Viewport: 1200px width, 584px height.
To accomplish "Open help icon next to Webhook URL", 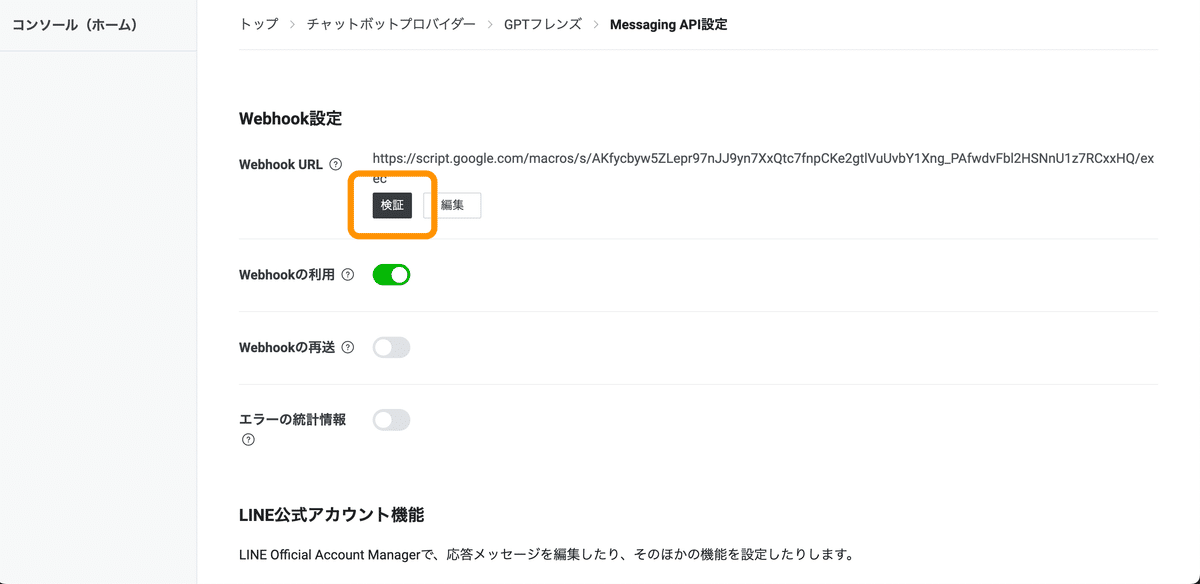I will point(335,165).
